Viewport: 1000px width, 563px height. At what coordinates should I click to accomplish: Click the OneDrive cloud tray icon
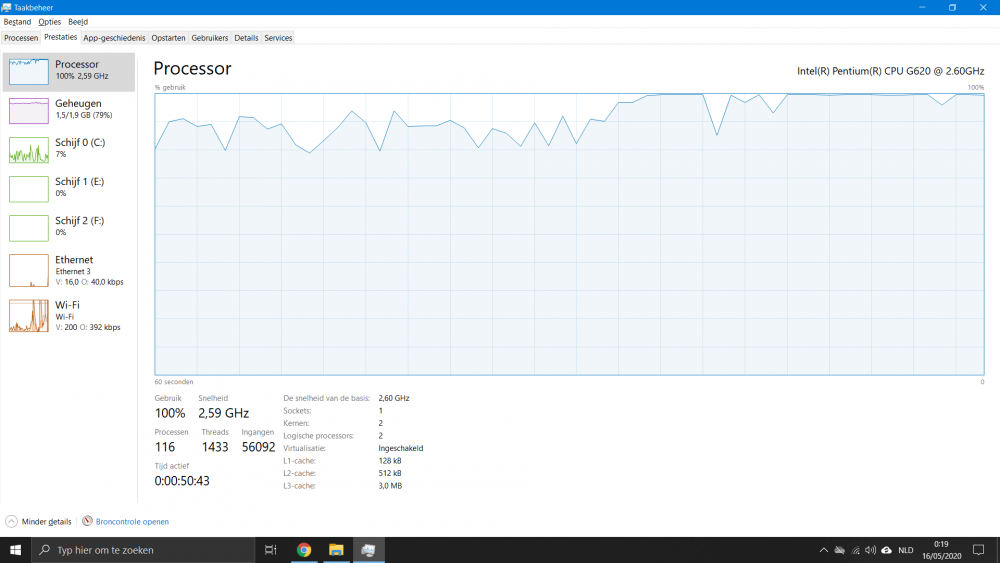click(886, 550)
